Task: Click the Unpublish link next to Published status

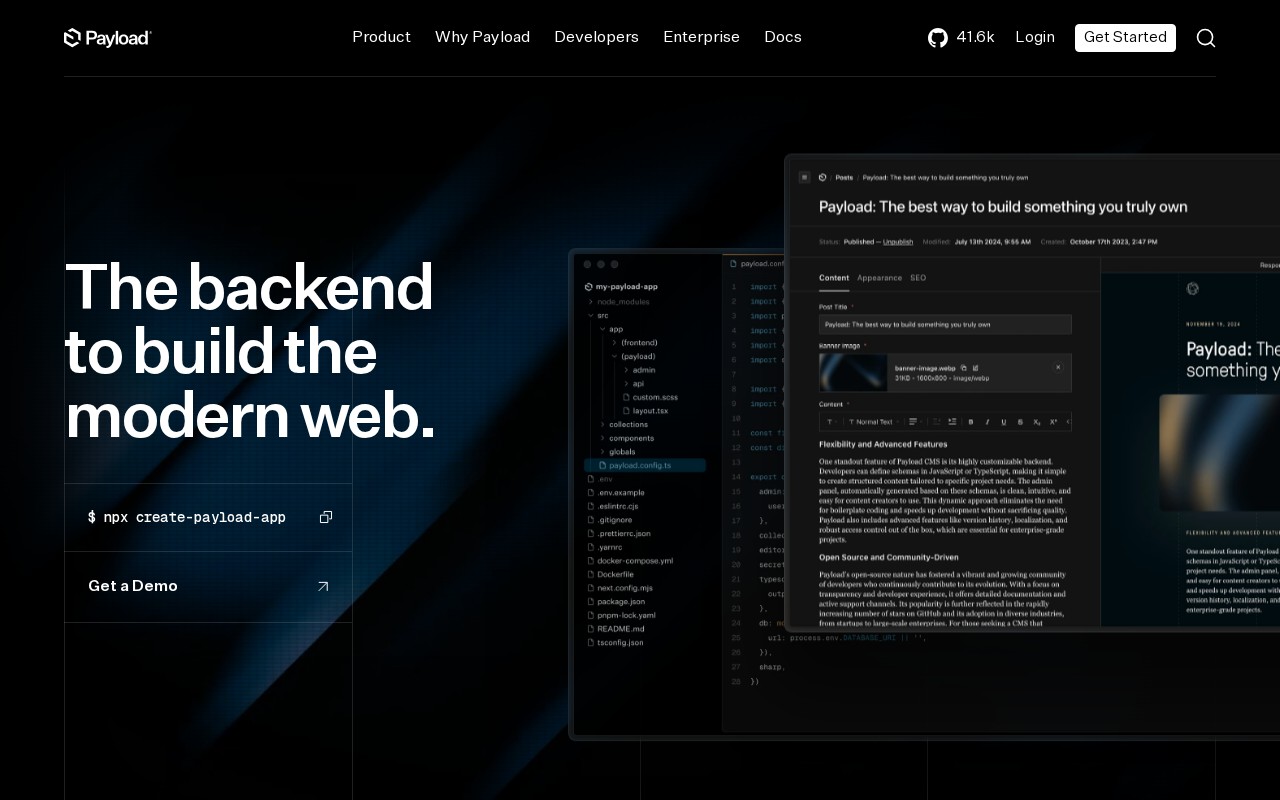Action: [898, 242]
